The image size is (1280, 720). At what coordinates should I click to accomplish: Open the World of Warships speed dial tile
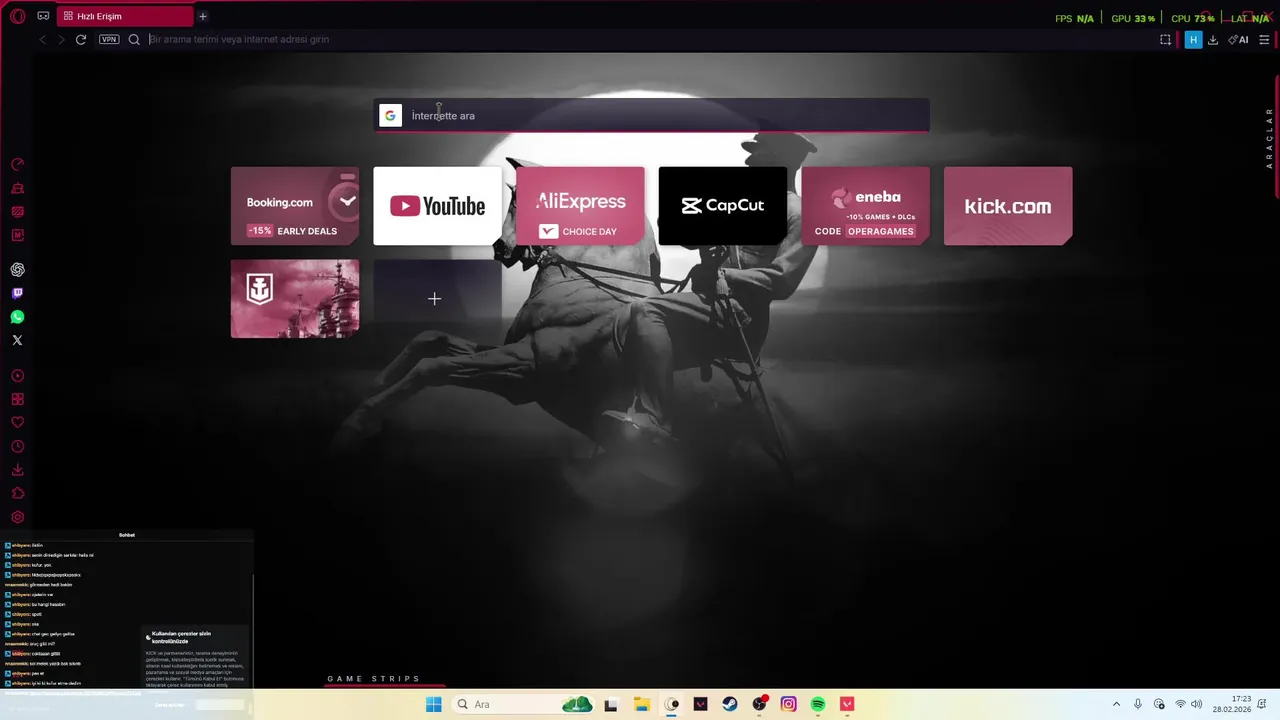coord(295,299)
